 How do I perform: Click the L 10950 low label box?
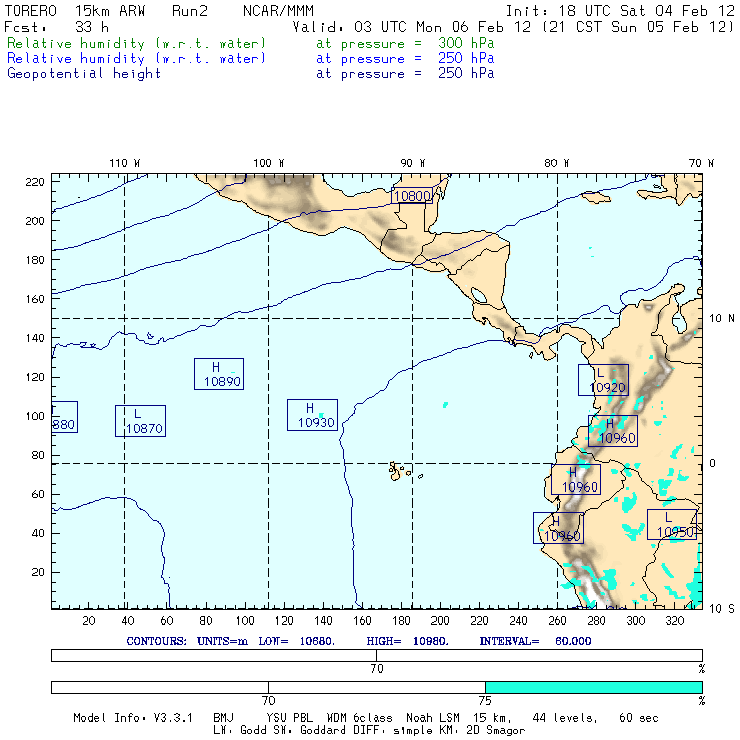[672, 524]
